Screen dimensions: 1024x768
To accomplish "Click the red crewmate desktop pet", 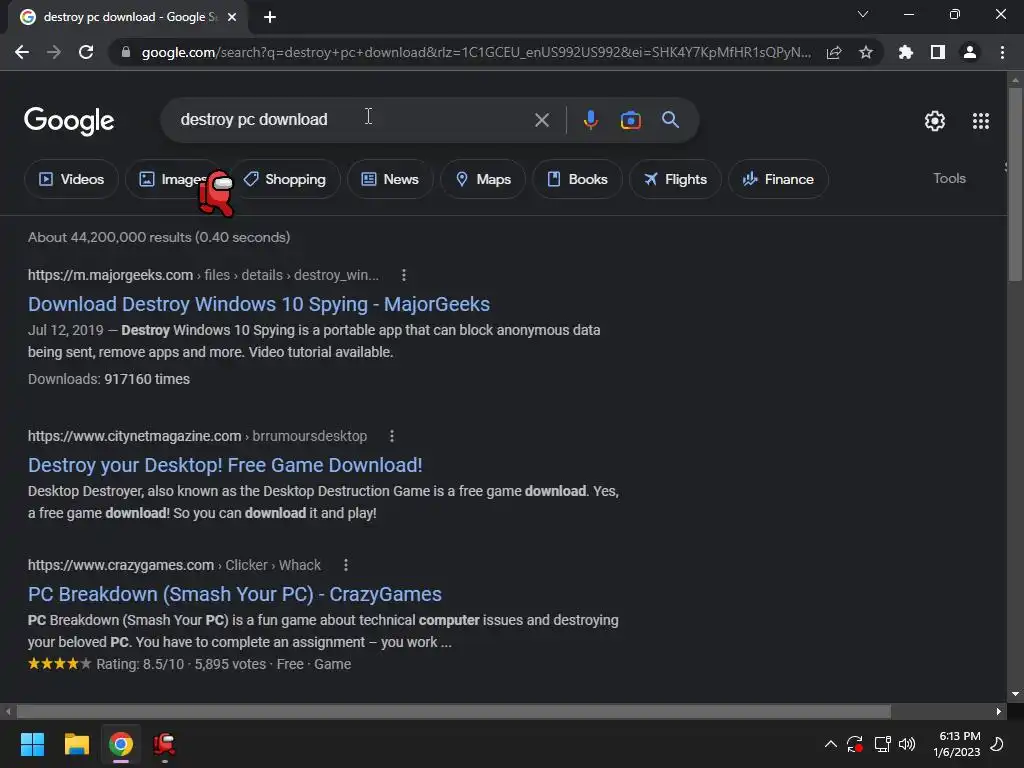I will tap(216, 193).
